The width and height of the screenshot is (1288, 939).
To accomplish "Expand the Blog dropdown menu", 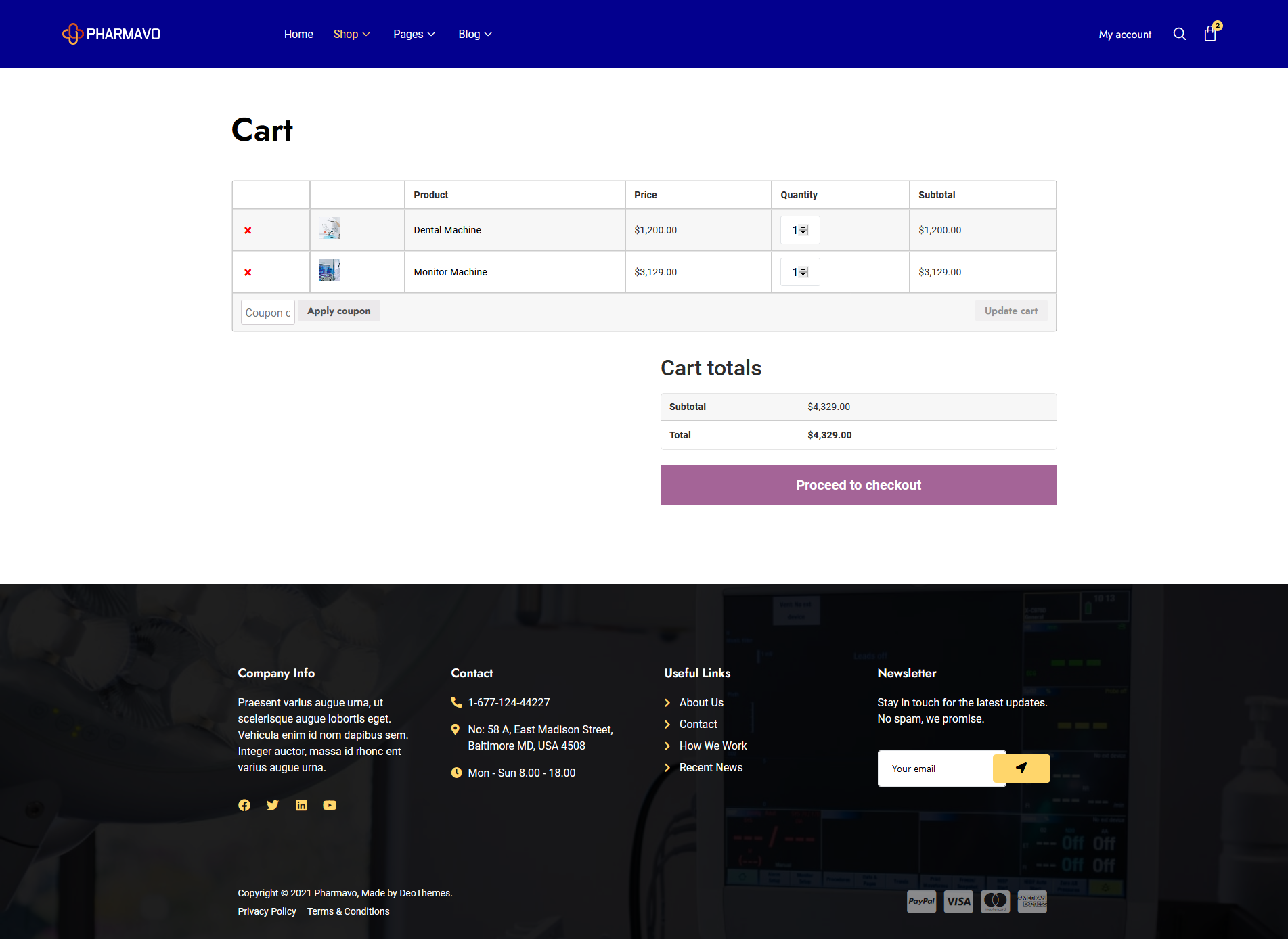I will [475, 34].
